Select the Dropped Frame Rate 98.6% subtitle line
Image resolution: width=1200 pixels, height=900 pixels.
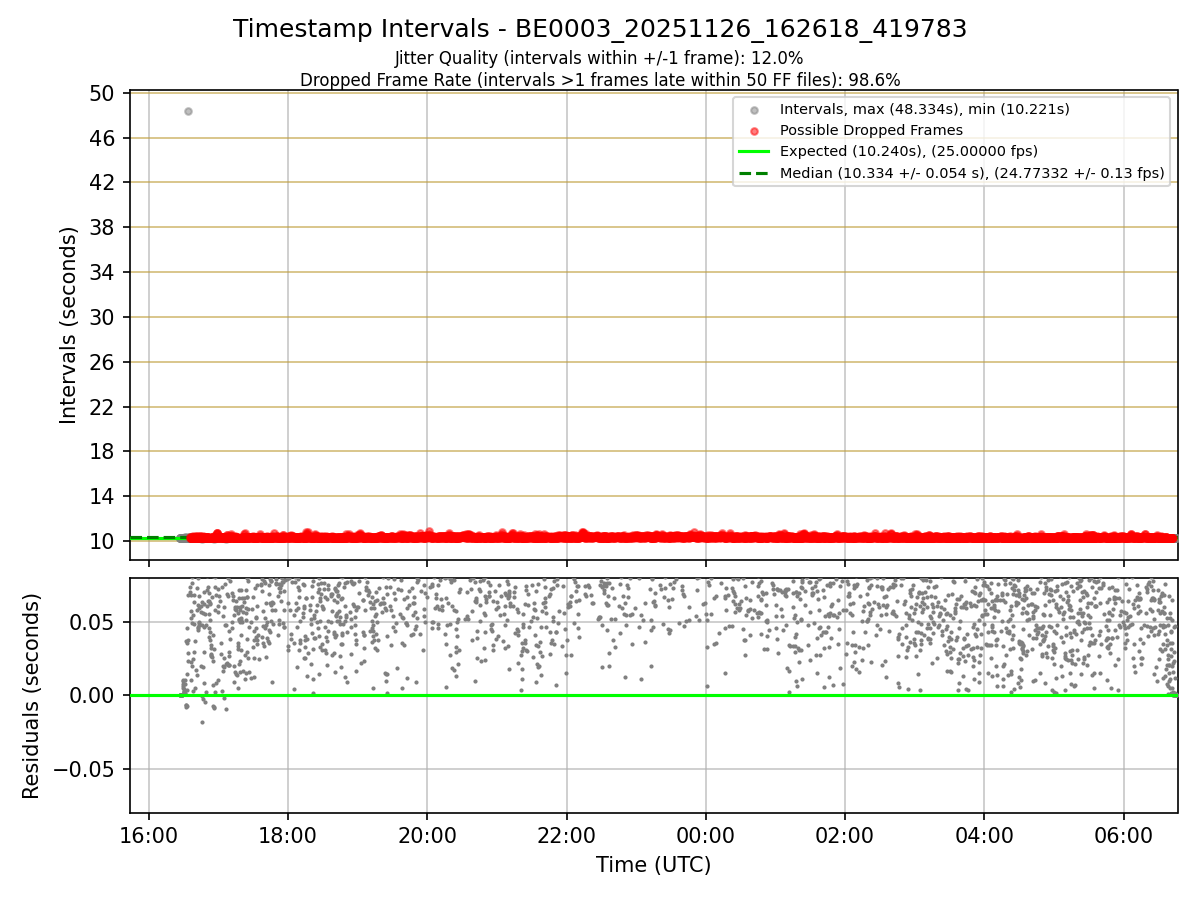[600, 80]
